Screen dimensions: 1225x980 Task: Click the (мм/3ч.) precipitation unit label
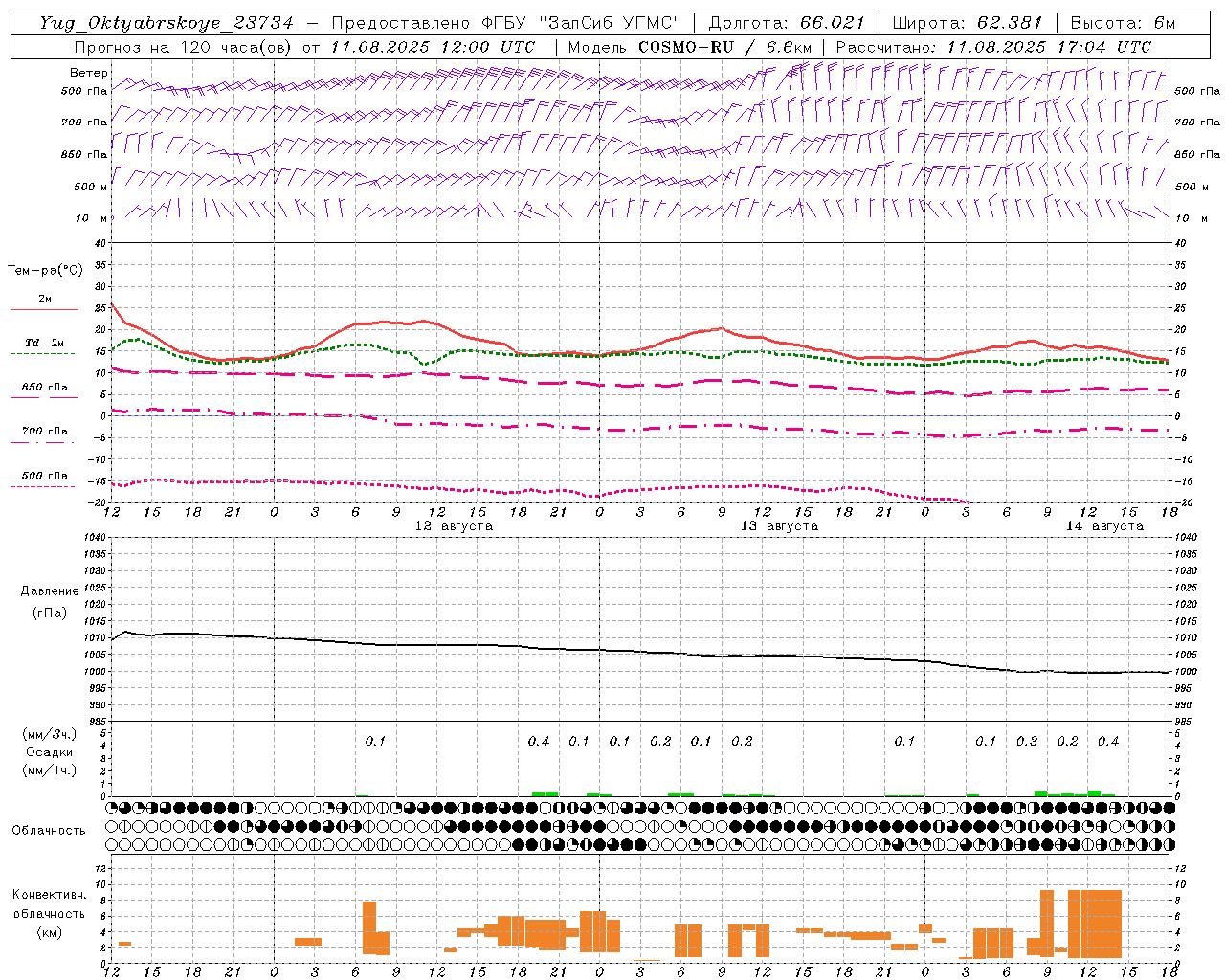[50, 734]
